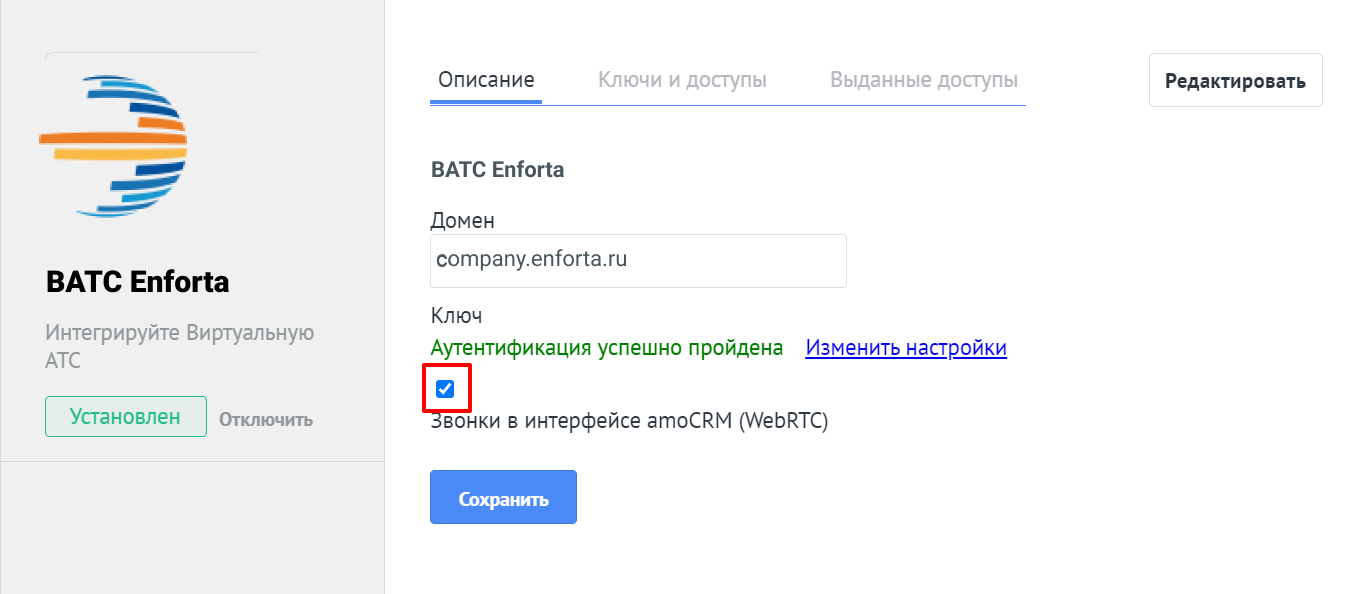
Task: Click the green Установлен status button
Action: pyautogui.click(x=126, y=417)
